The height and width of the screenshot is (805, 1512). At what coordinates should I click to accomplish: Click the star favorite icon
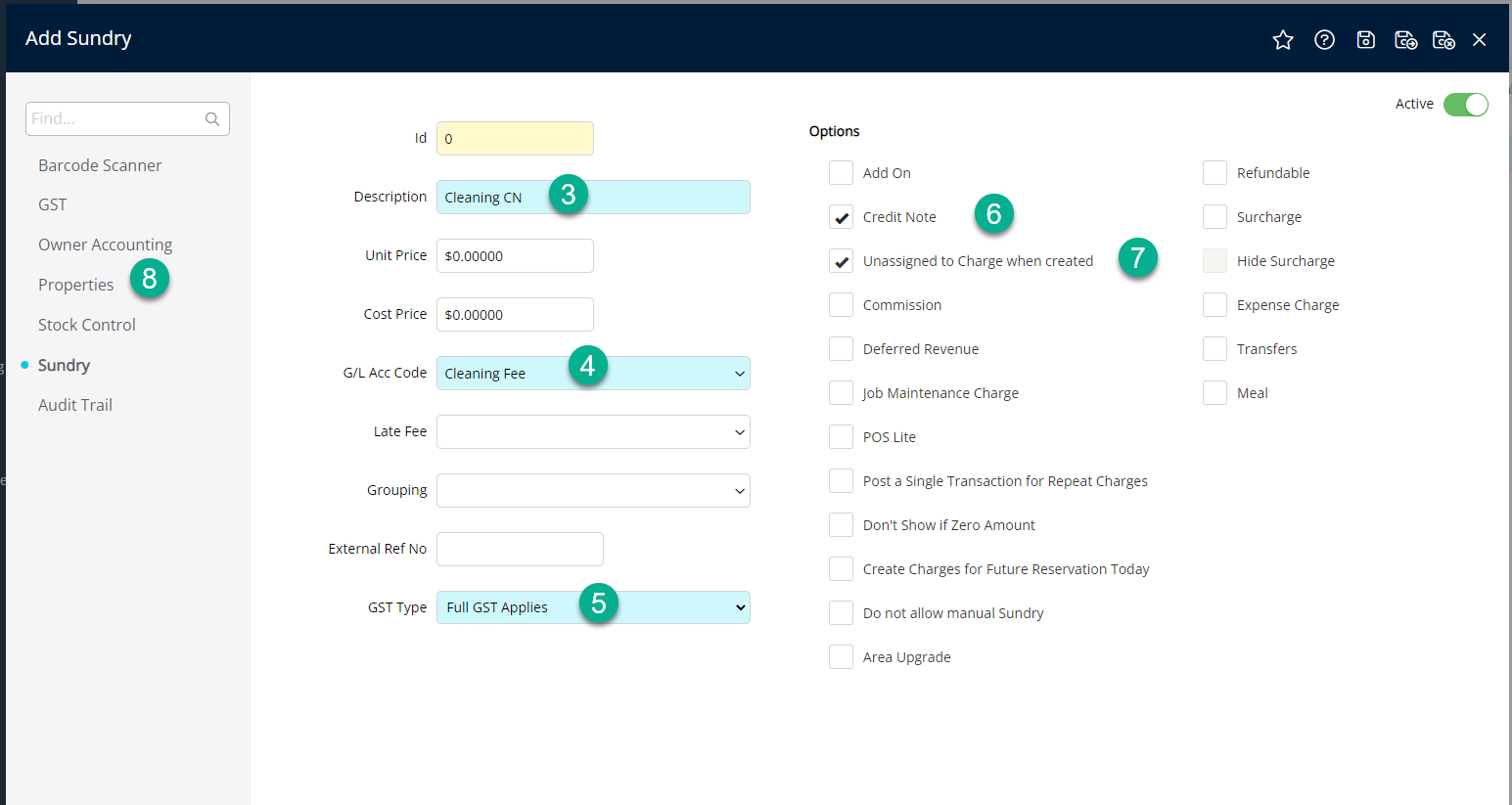tap(1282, 40)
